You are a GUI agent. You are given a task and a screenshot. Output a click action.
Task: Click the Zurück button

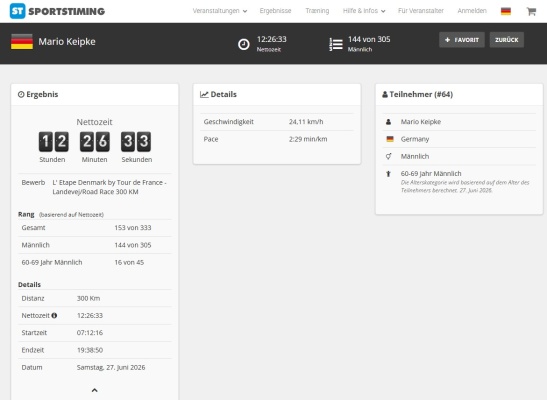coord(507,40)
